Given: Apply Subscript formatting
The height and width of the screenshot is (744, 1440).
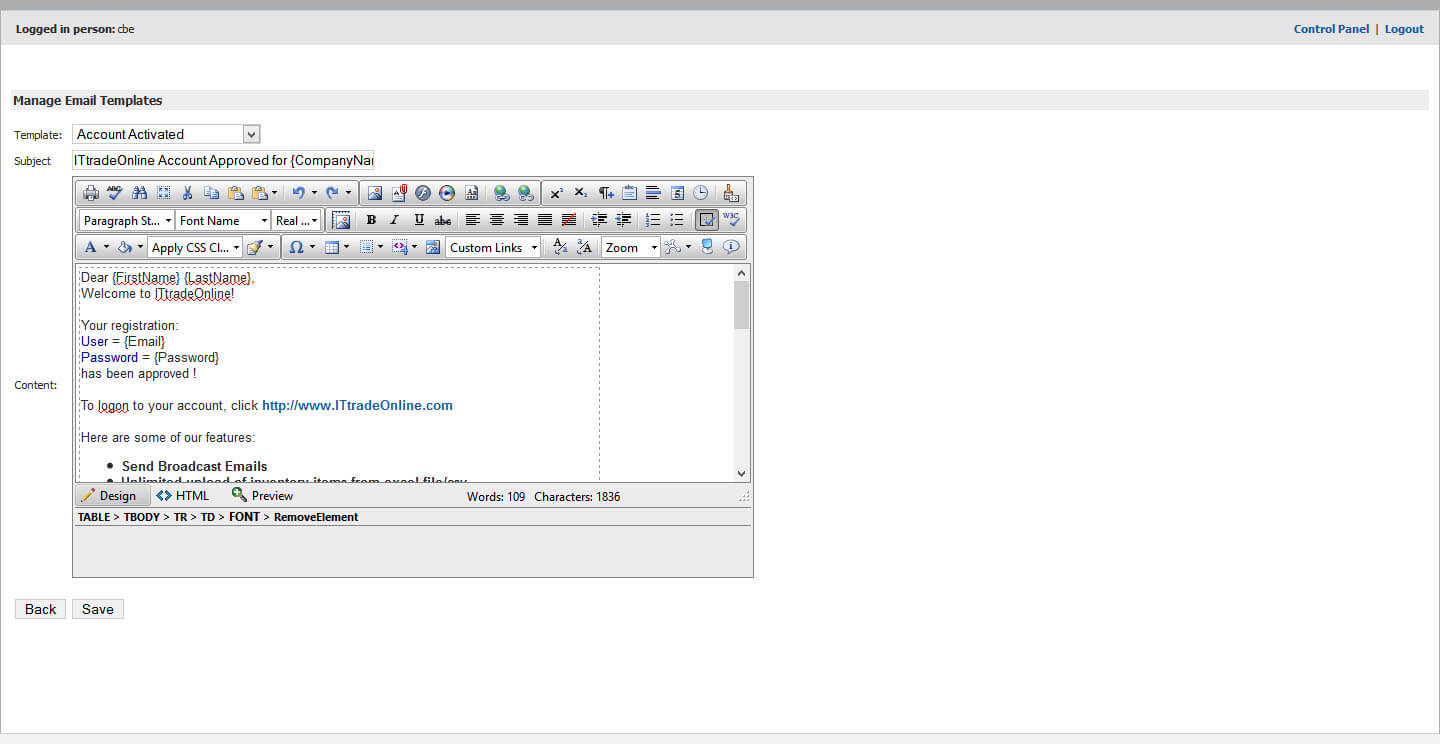Looking at the screenshot, I should click(x=581, y=193).
